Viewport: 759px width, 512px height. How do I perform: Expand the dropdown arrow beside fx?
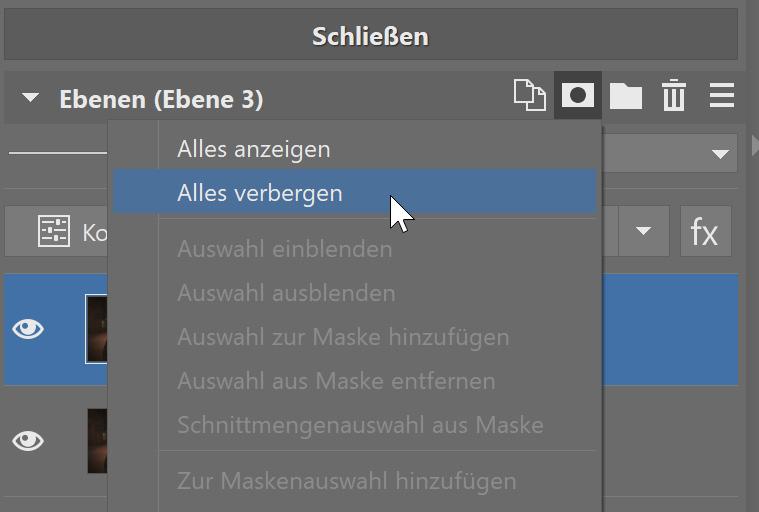(x=644, y=232)
